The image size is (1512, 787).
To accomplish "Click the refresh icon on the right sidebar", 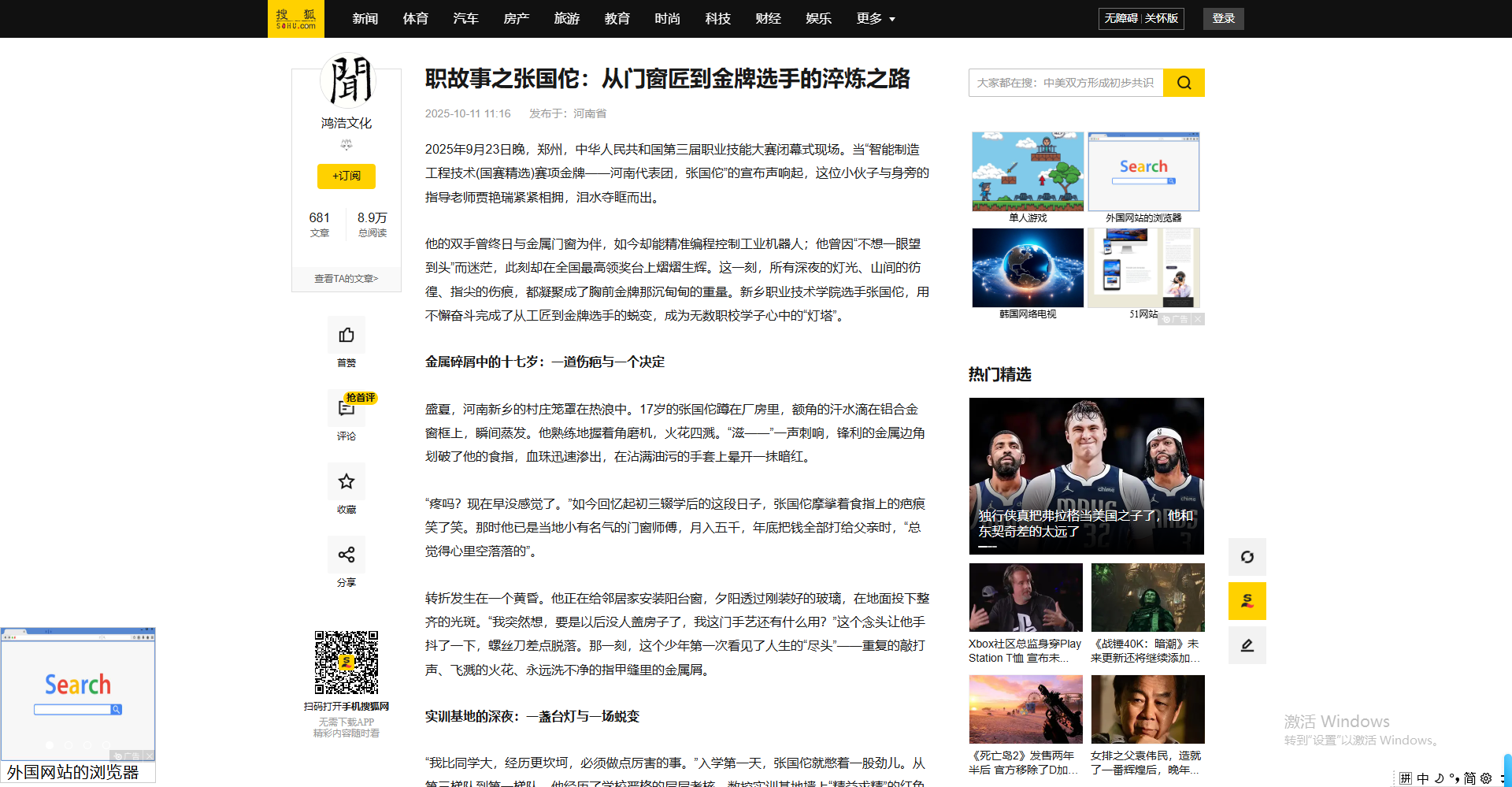I will [1247, 557].
